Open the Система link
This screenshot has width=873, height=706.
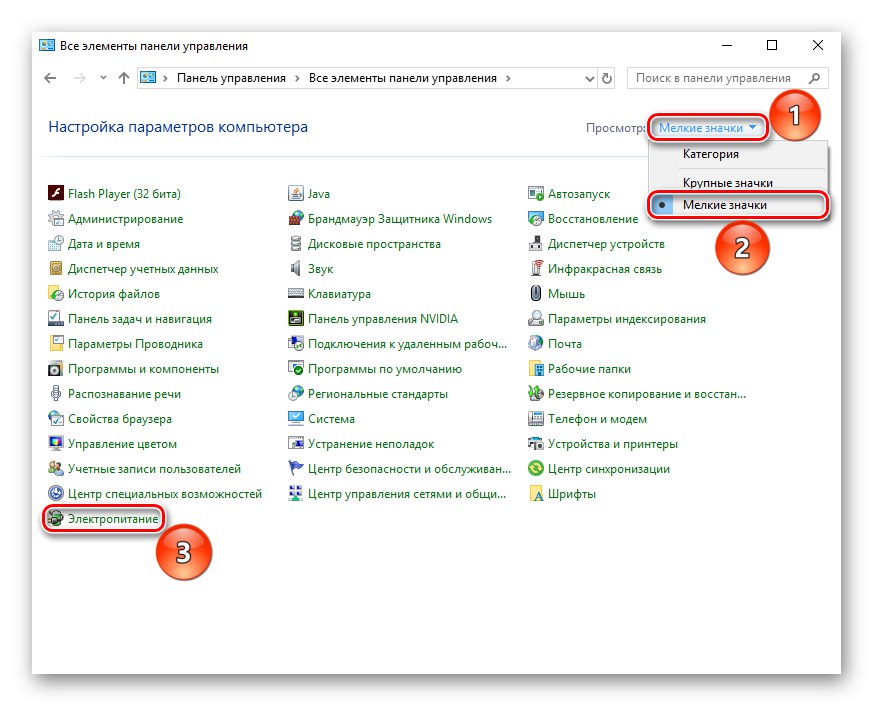tap(331, 419)
